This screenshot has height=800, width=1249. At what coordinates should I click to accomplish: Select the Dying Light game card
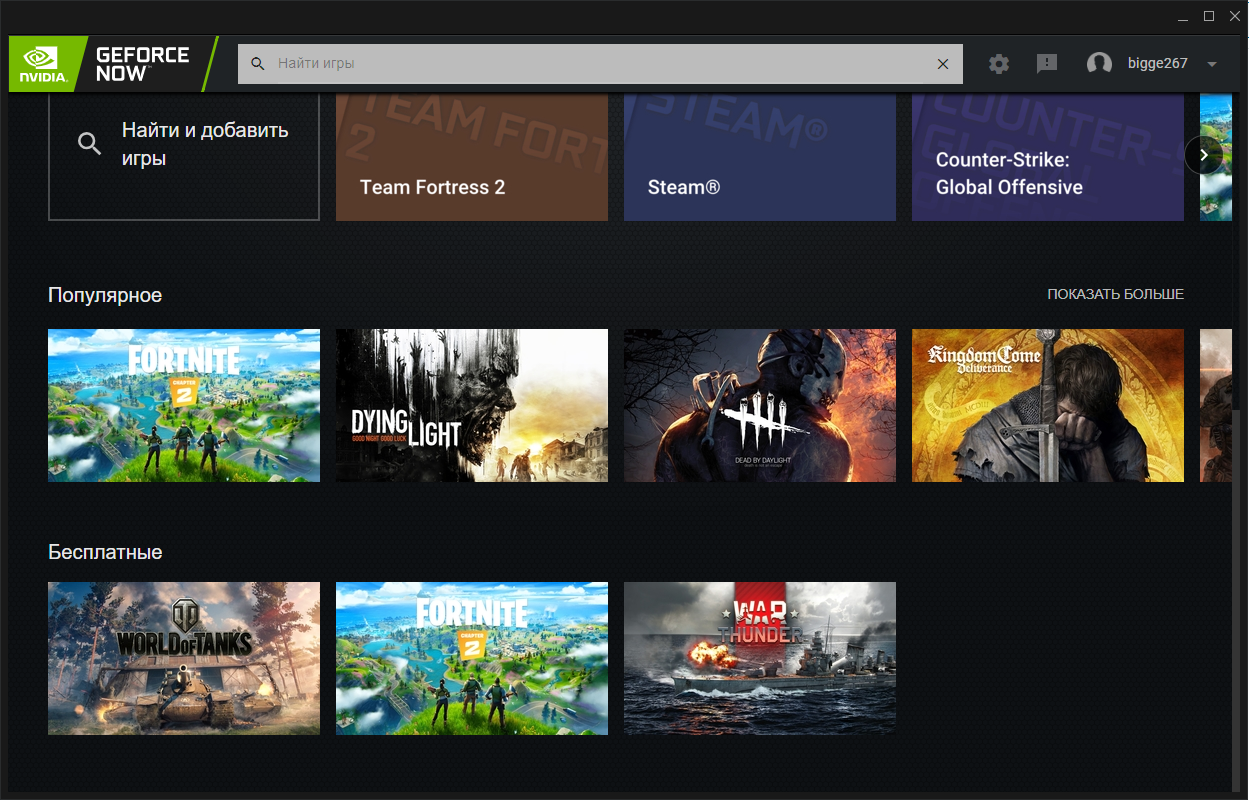click(x=472, y=406)
